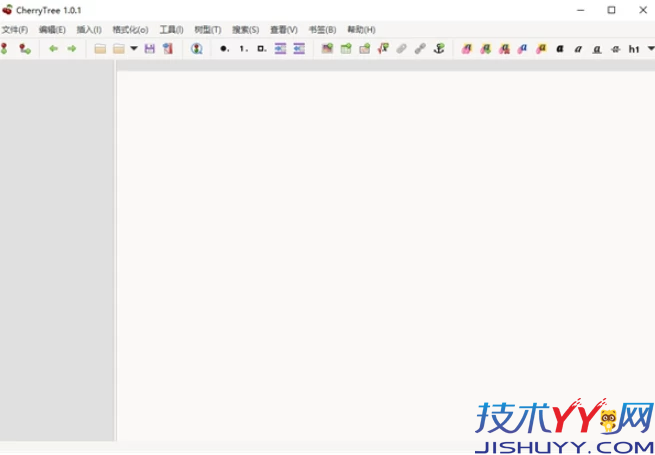The image size is (655, 455).
Task: Close the CherryTree window
Action: (x=643, y=10)
